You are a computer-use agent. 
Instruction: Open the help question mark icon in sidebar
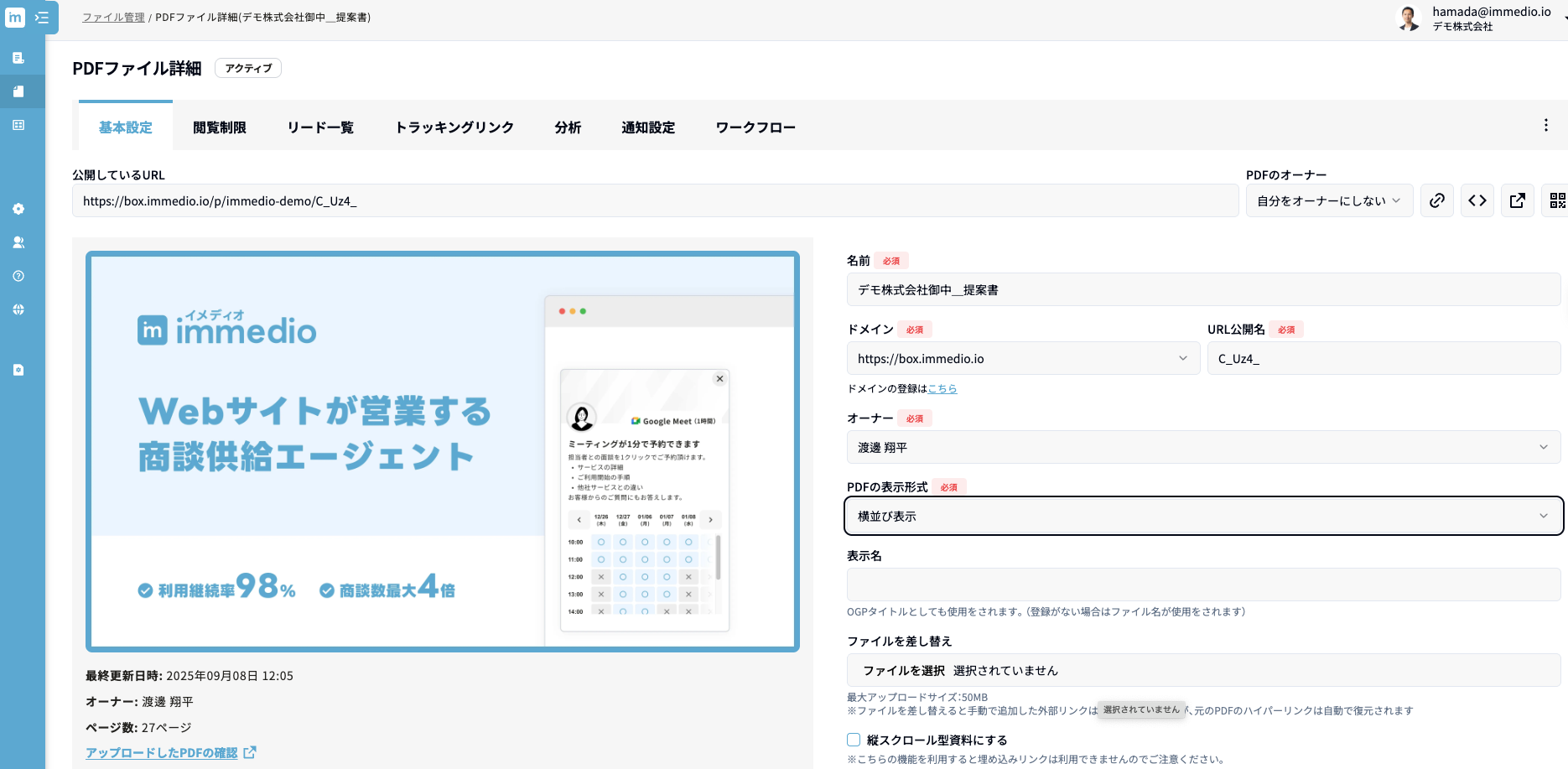(18, 276)
